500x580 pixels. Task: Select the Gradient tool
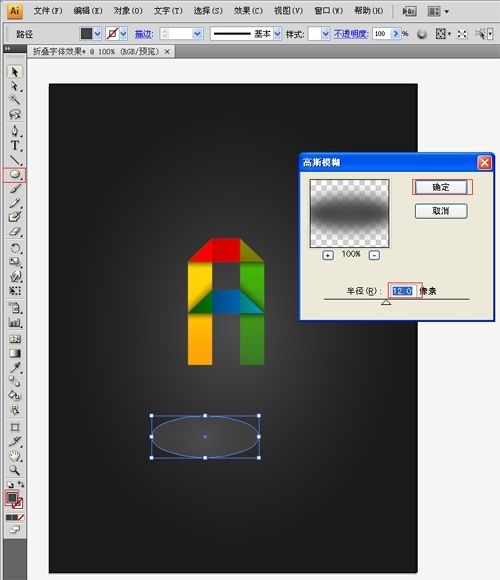(14, 353)
